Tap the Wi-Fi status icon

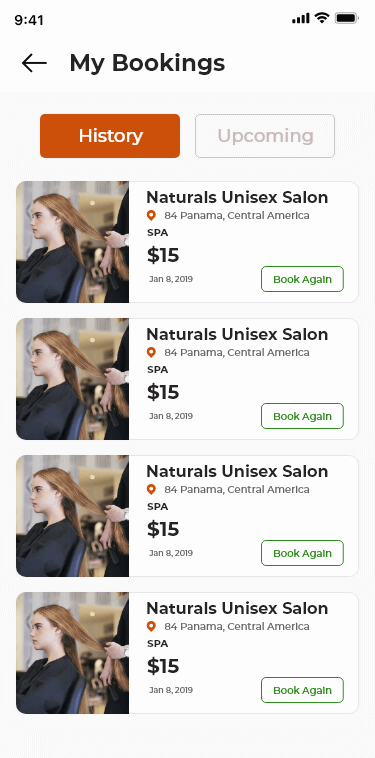(x=321, y=18)
